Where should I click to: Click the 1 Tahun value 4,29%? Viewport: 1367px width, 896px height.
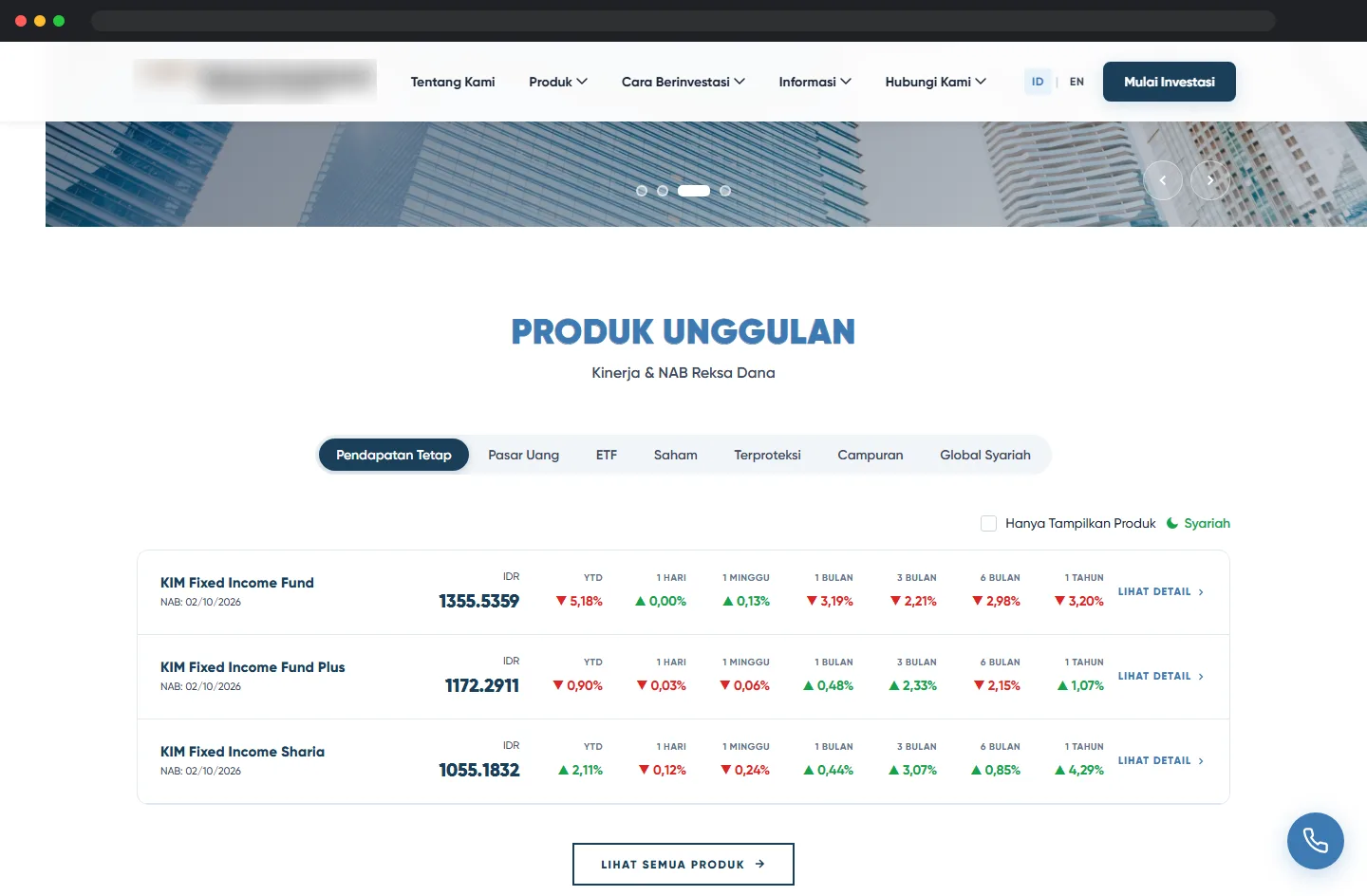(1079, 770)
